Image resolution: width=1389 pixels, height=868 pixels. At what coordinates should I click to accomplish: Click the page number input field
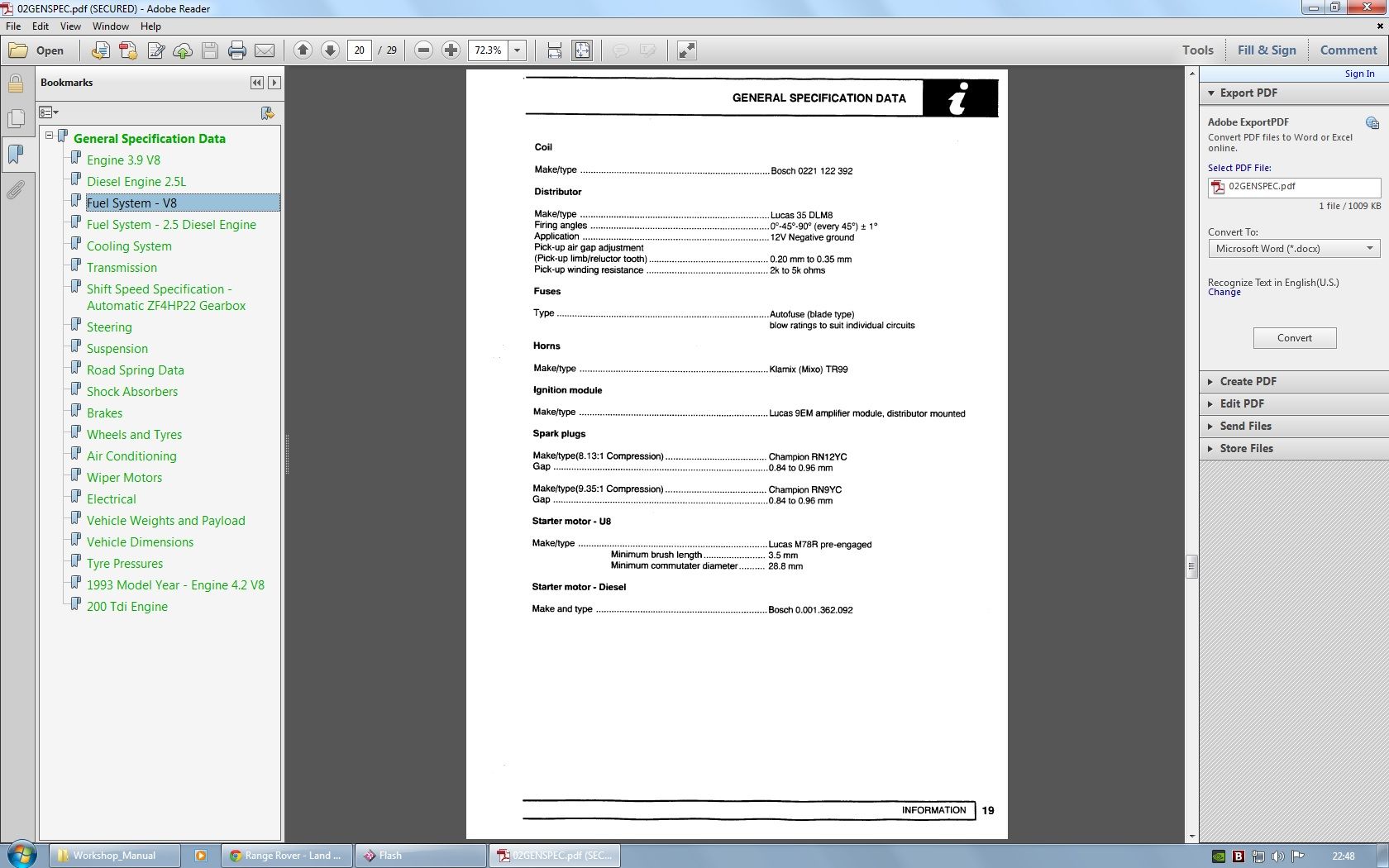point(359,50)
